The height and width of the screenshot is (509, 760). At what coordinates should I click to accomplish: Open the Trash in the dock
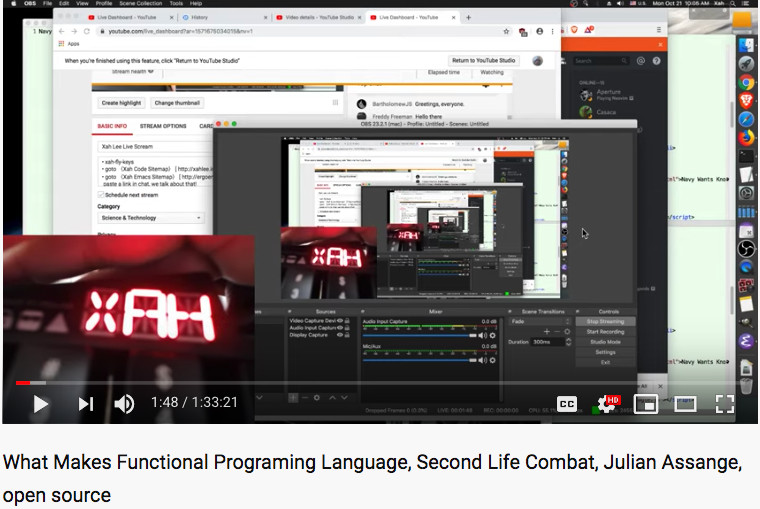click(x=746, y=386)
